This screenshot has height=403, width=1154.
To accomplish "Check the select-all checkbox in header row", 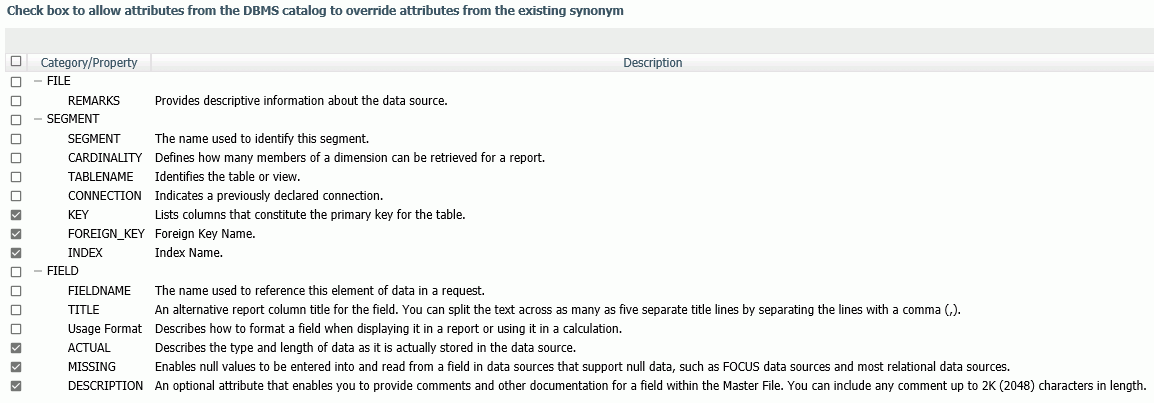I will coord(15,62).
